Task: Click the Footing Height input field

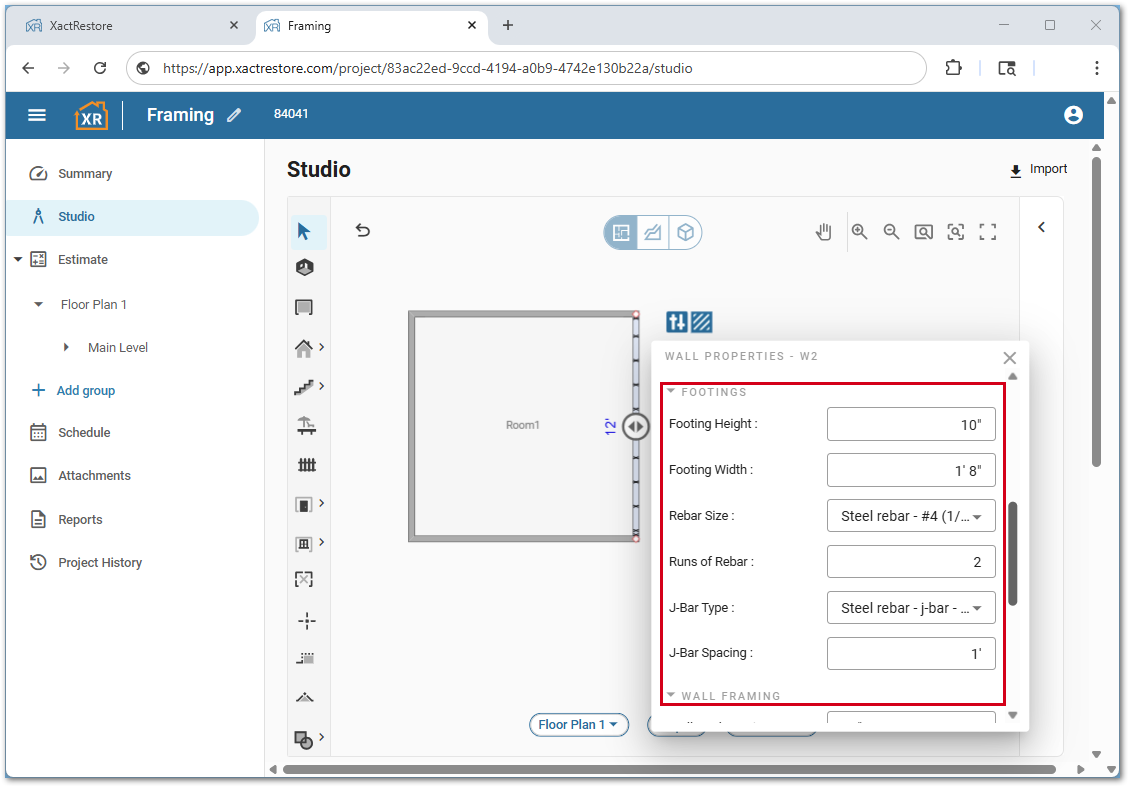Action: (911, 424)
